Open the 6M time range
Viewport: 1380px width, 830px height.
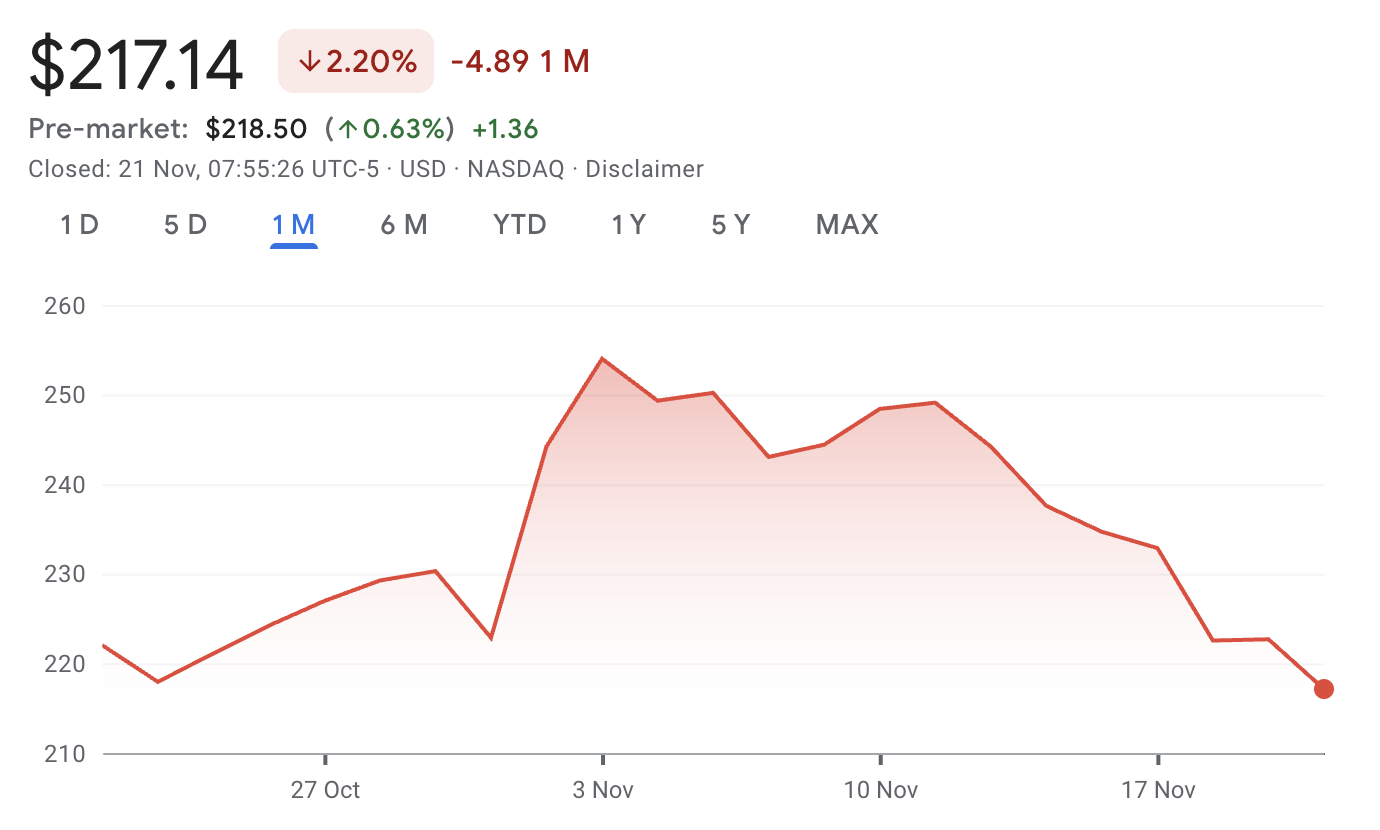click(404, 225)
